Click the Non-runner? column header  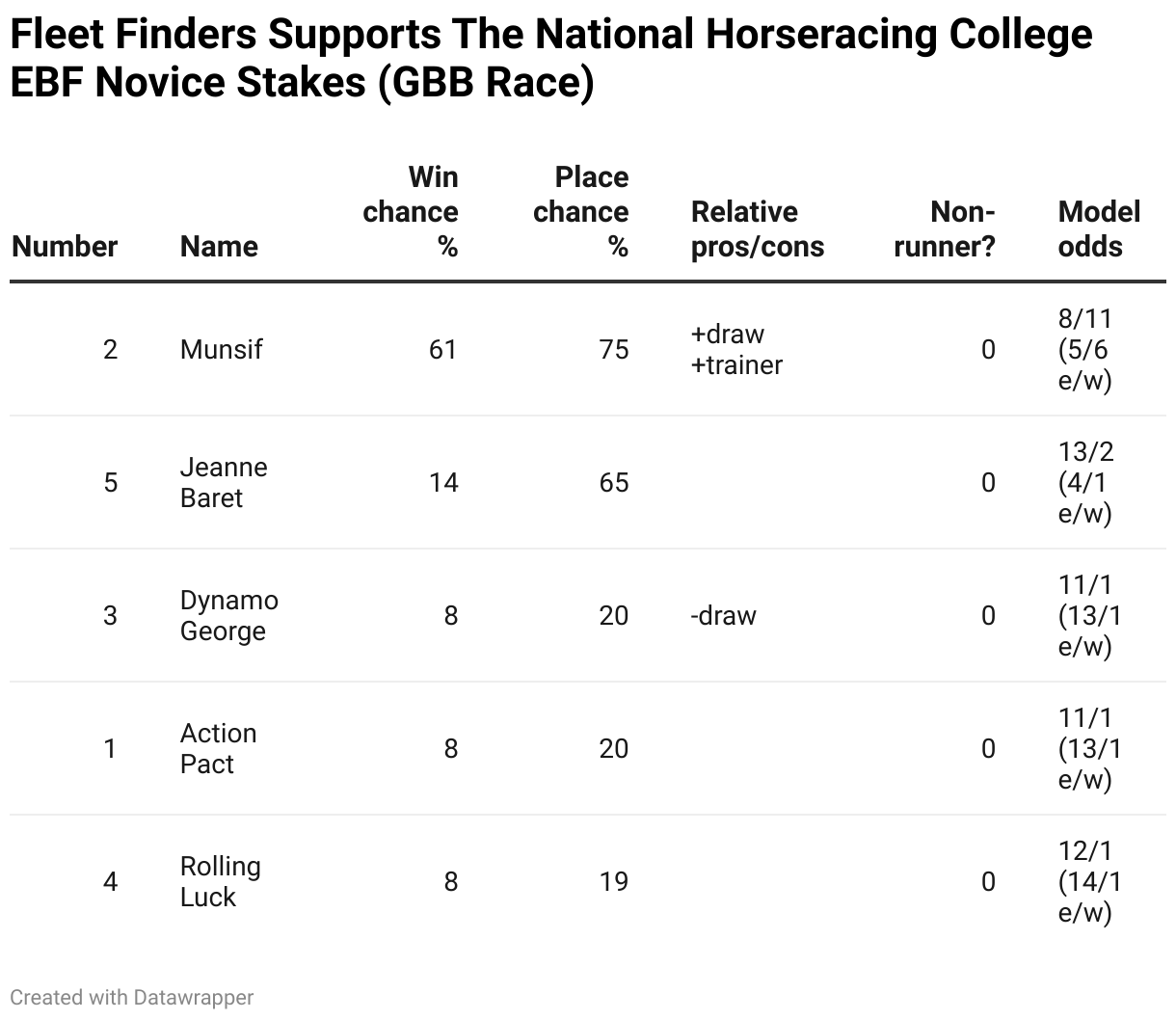[x=945, y=229]
